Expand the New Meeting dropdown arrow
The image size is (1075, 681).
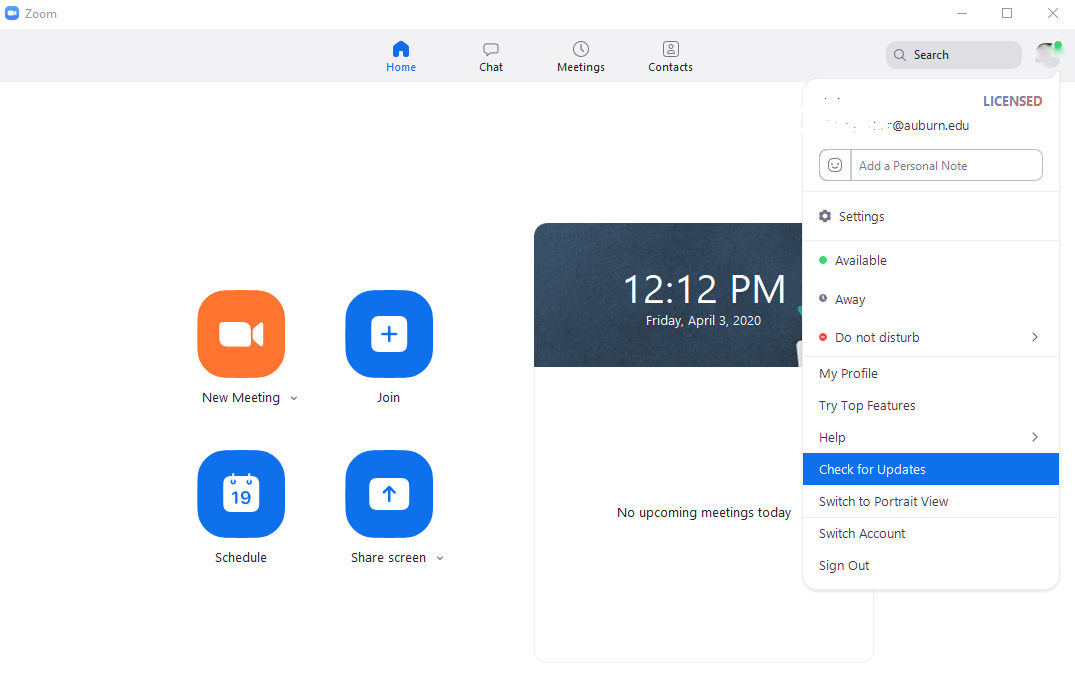(294, 398)
